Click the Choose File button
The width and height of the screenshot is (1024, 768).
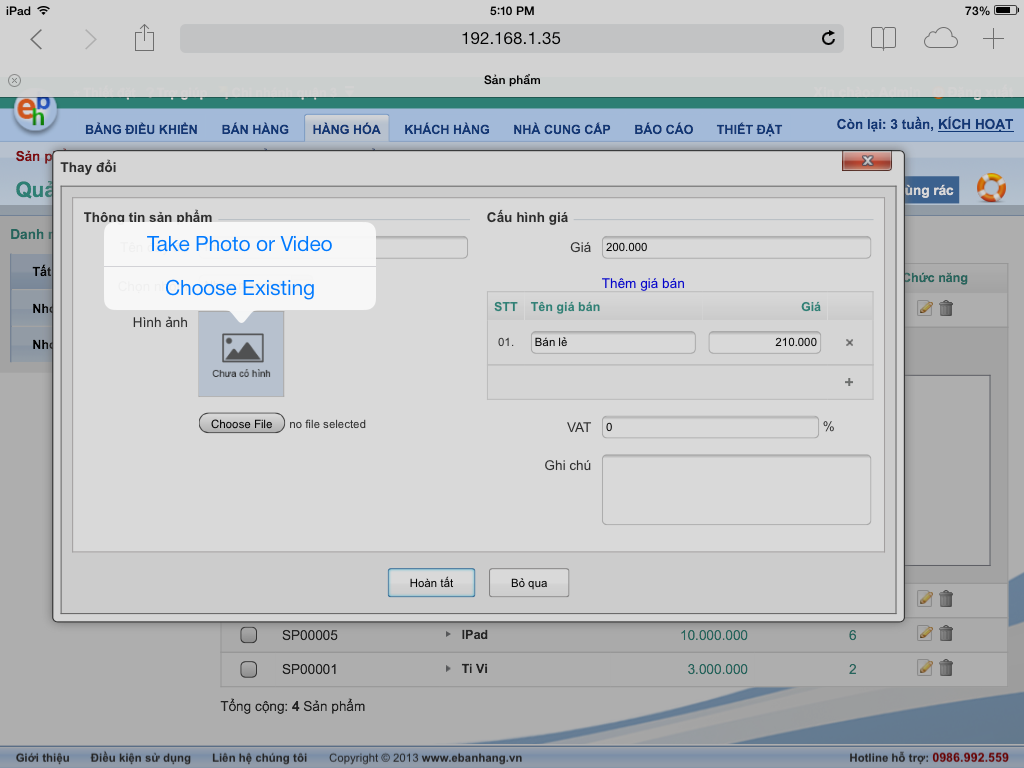(242, 424)
